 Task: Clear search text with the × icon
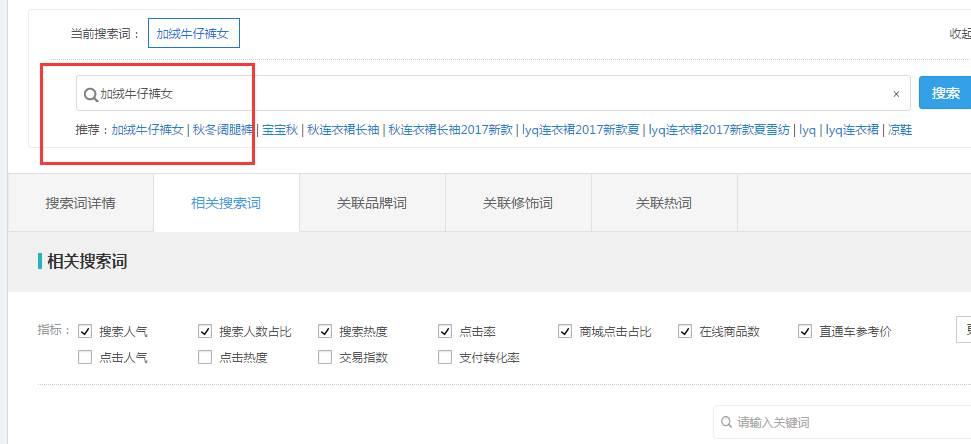click(896, 94)
